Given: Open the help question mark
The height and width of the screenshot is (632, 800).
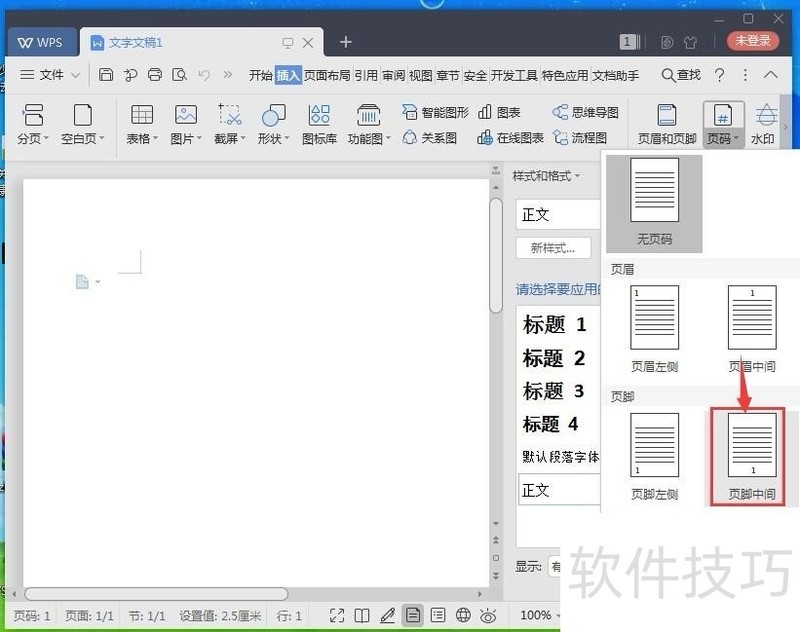Looking at the screenshot, I should click(x=719, y=75).
